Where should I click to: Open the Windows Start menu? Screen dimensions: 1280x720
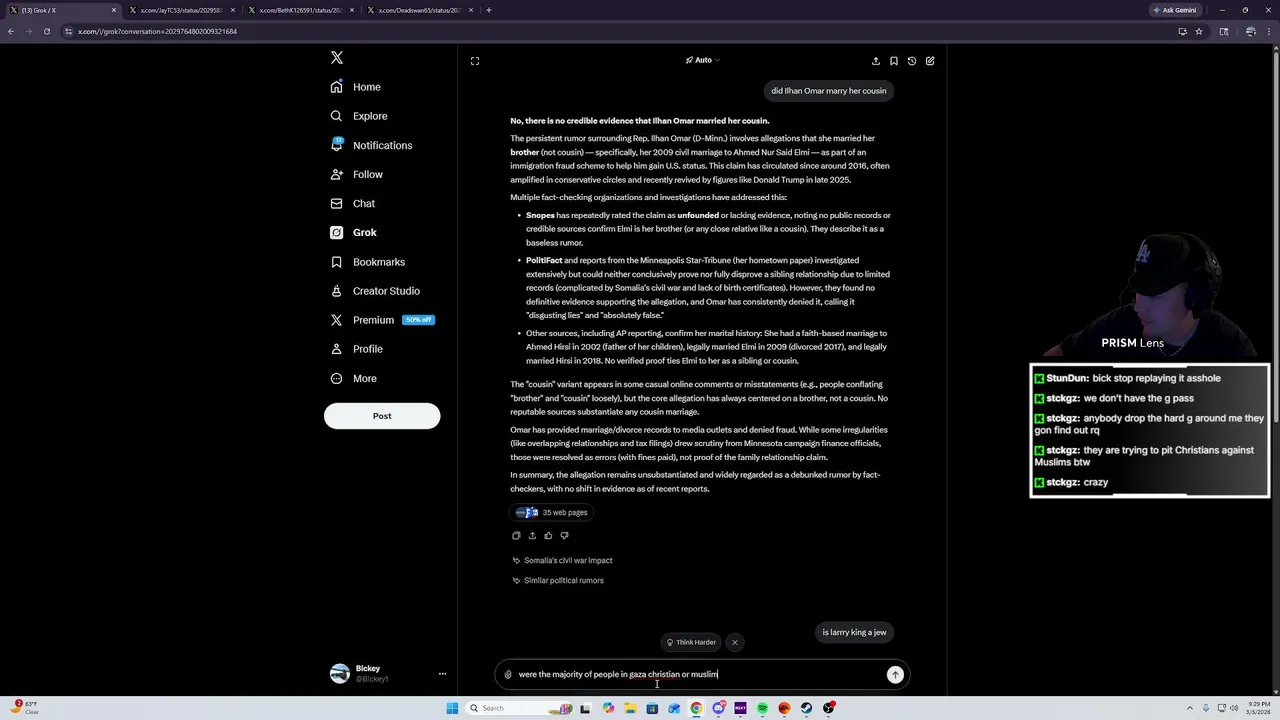[x=452, y=708]
